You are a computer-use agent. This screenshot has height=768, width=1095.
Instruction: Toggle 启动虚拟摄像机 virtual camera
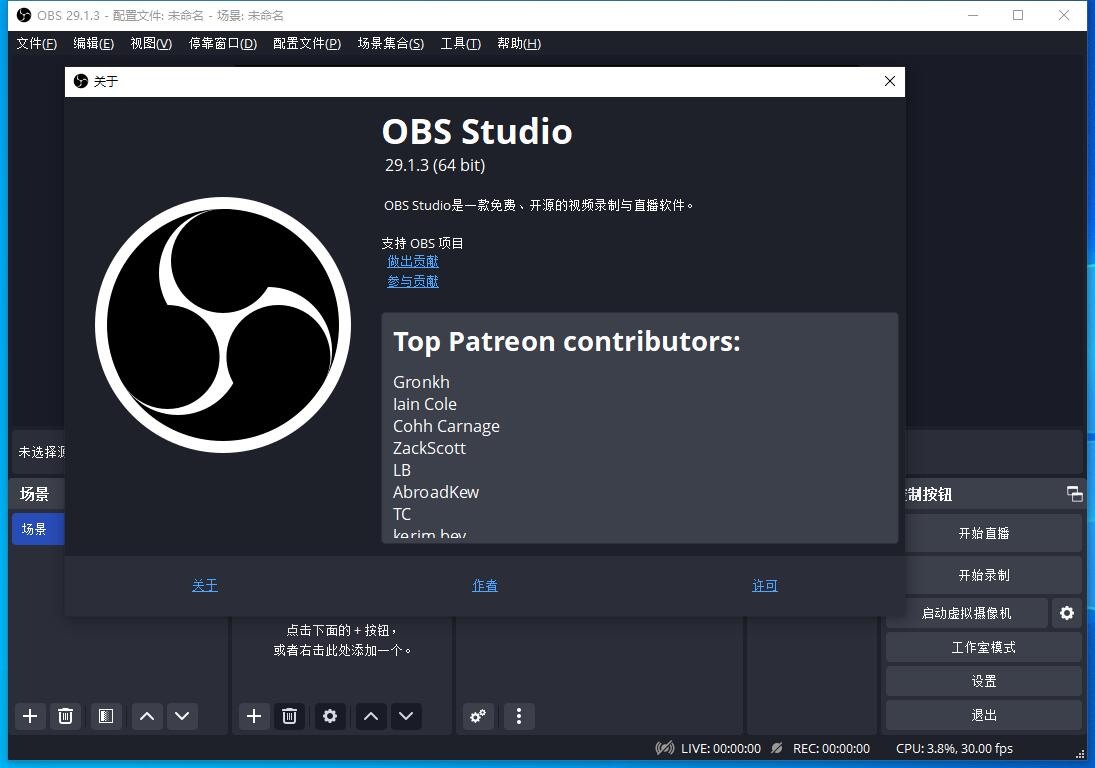966,613
